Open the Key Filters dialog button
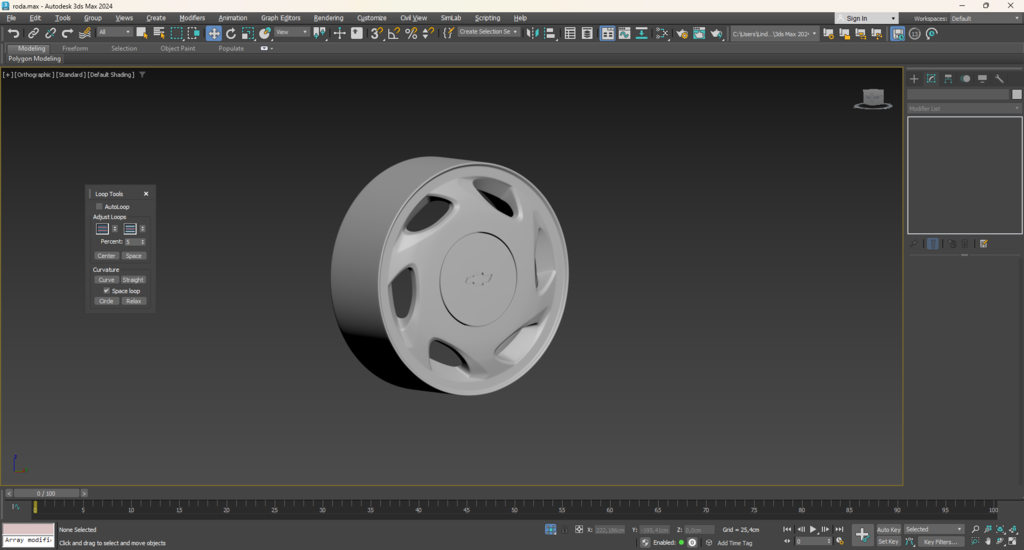1024x550 pixels. [940, 542]
